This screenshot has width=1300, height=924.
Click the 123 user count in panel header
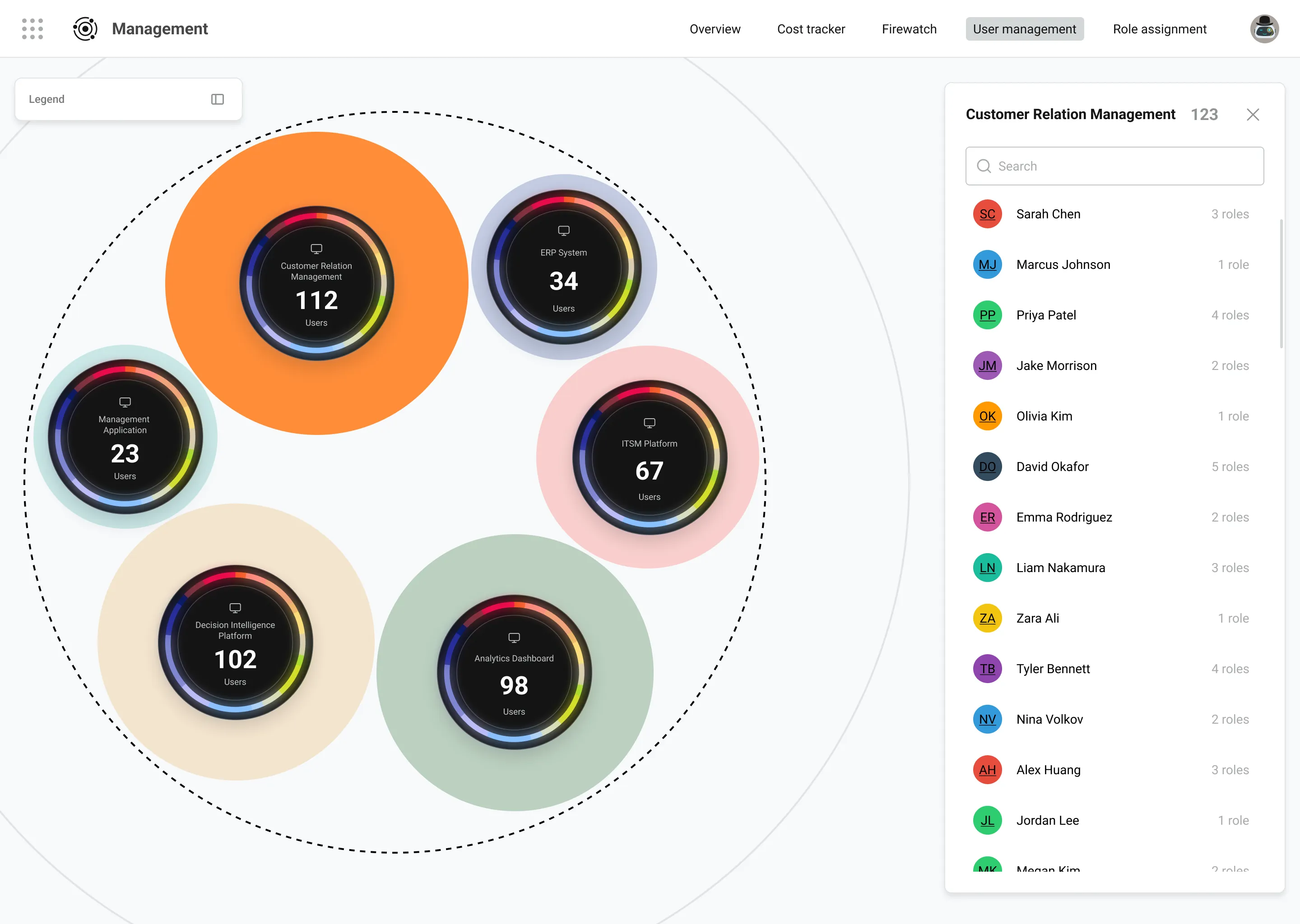click(x=1204, y=114)
